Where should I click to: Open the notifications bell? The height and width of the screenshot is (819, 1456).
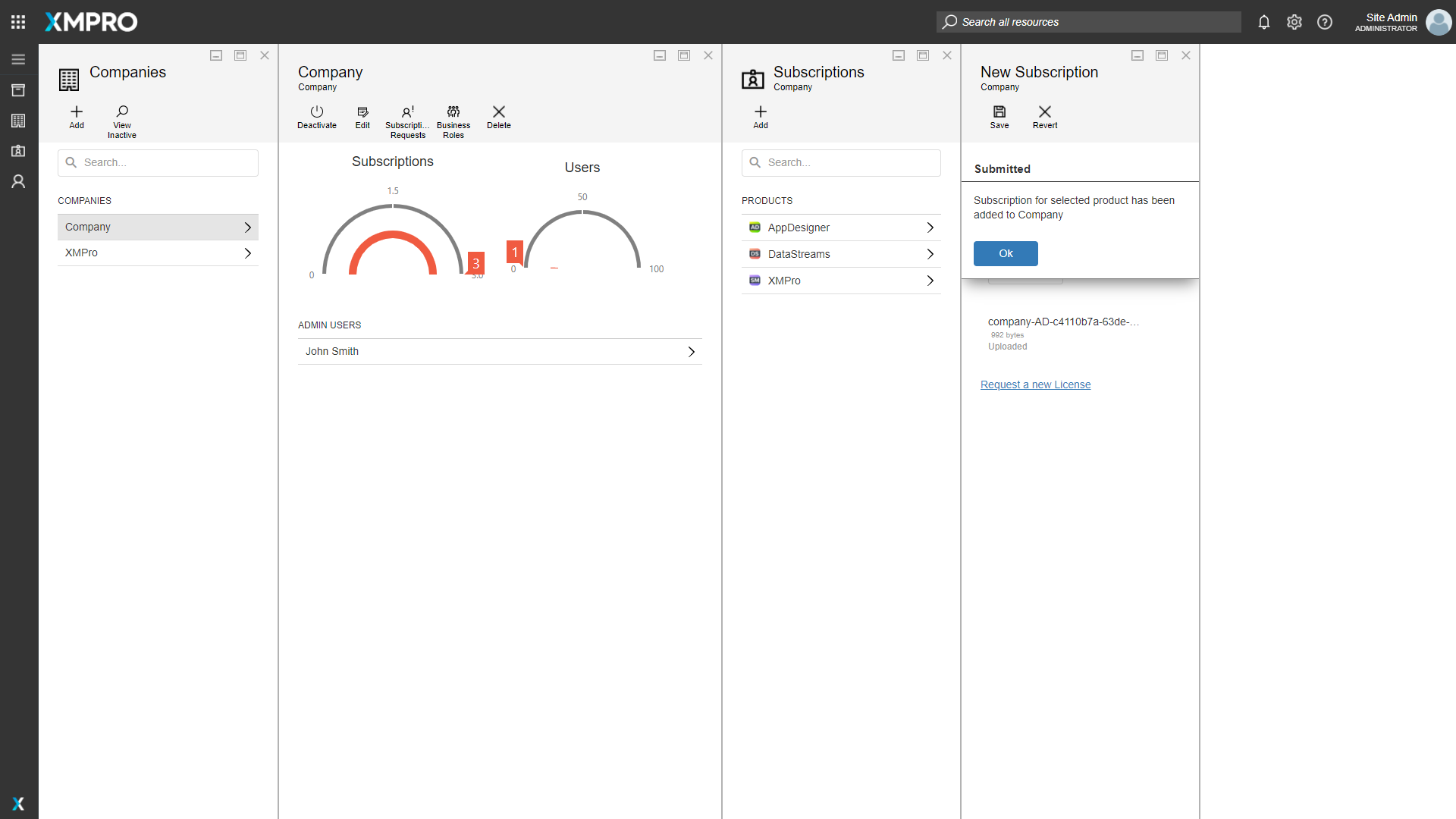[x=1263, y=22]
